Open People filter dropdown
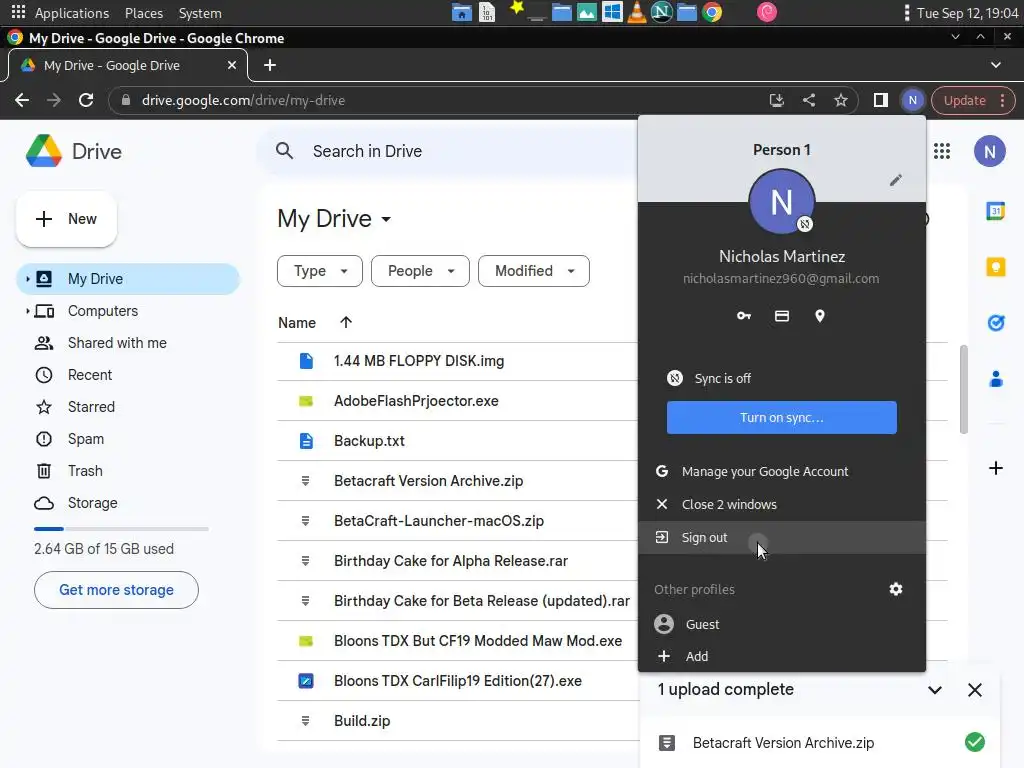Viewport: 1024px width, 768px height. 420,271
